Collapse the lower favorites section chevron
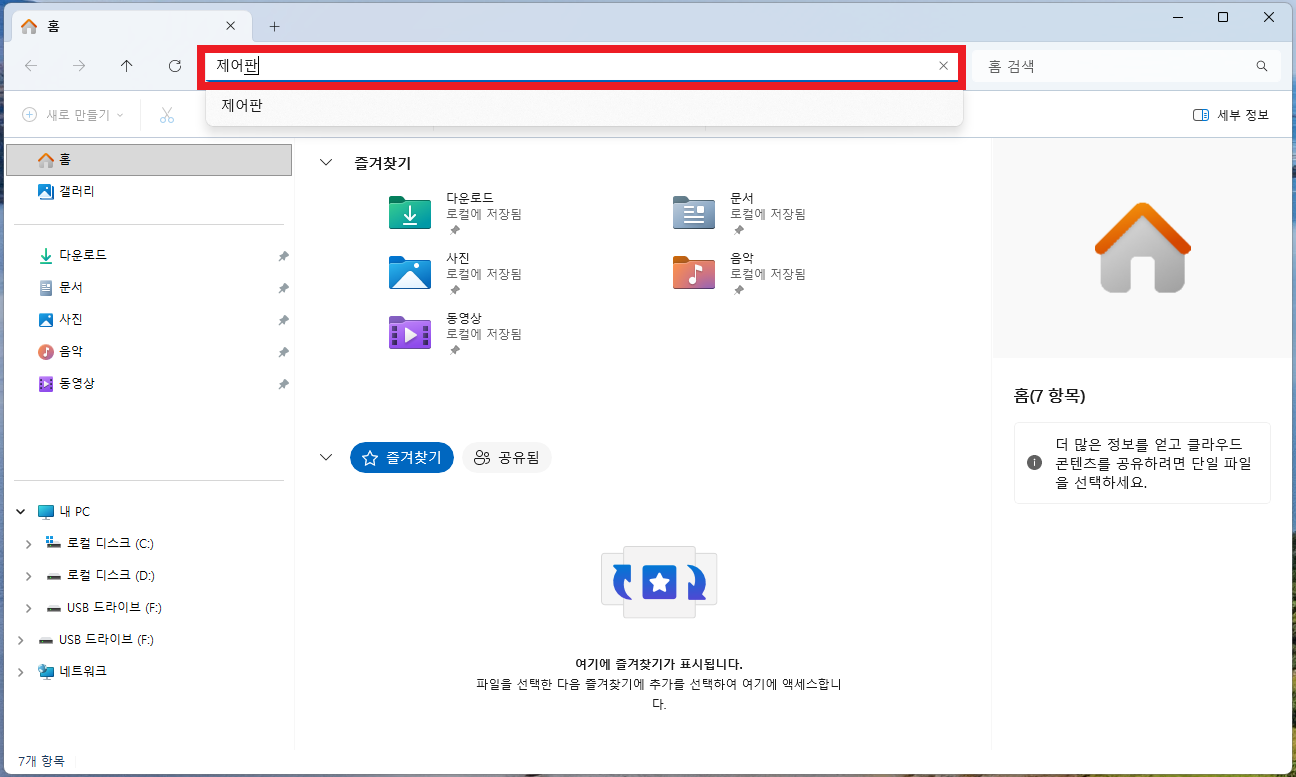This screenshot has height=777, width=1296. (326, 457)
